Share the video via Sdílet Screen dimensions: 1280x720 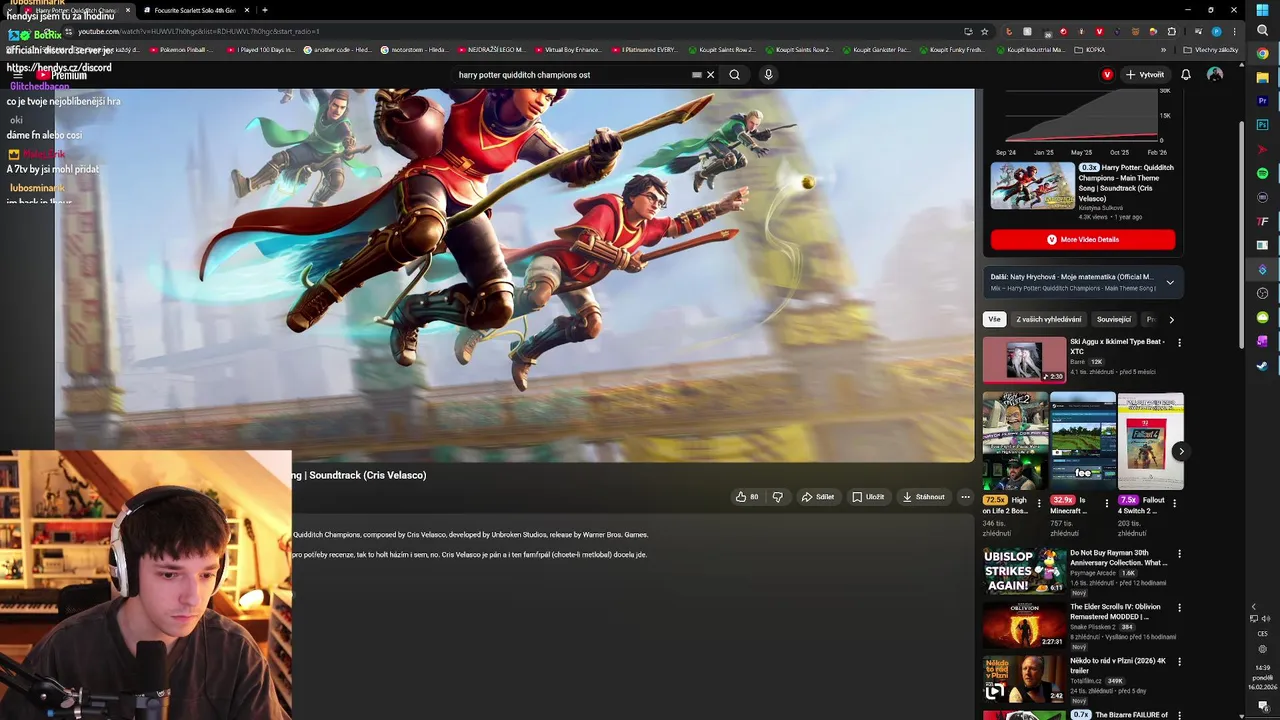817,497
